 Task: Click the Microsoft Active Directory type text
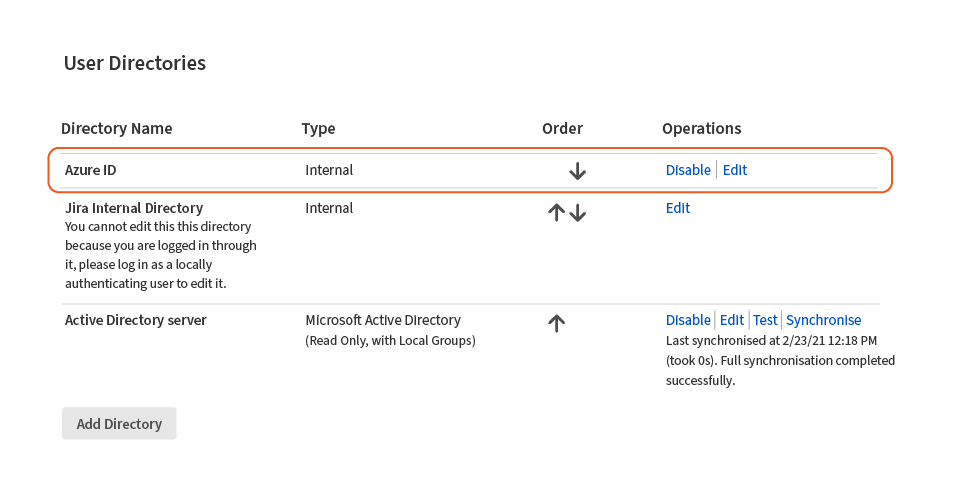[x=383, y=320]
